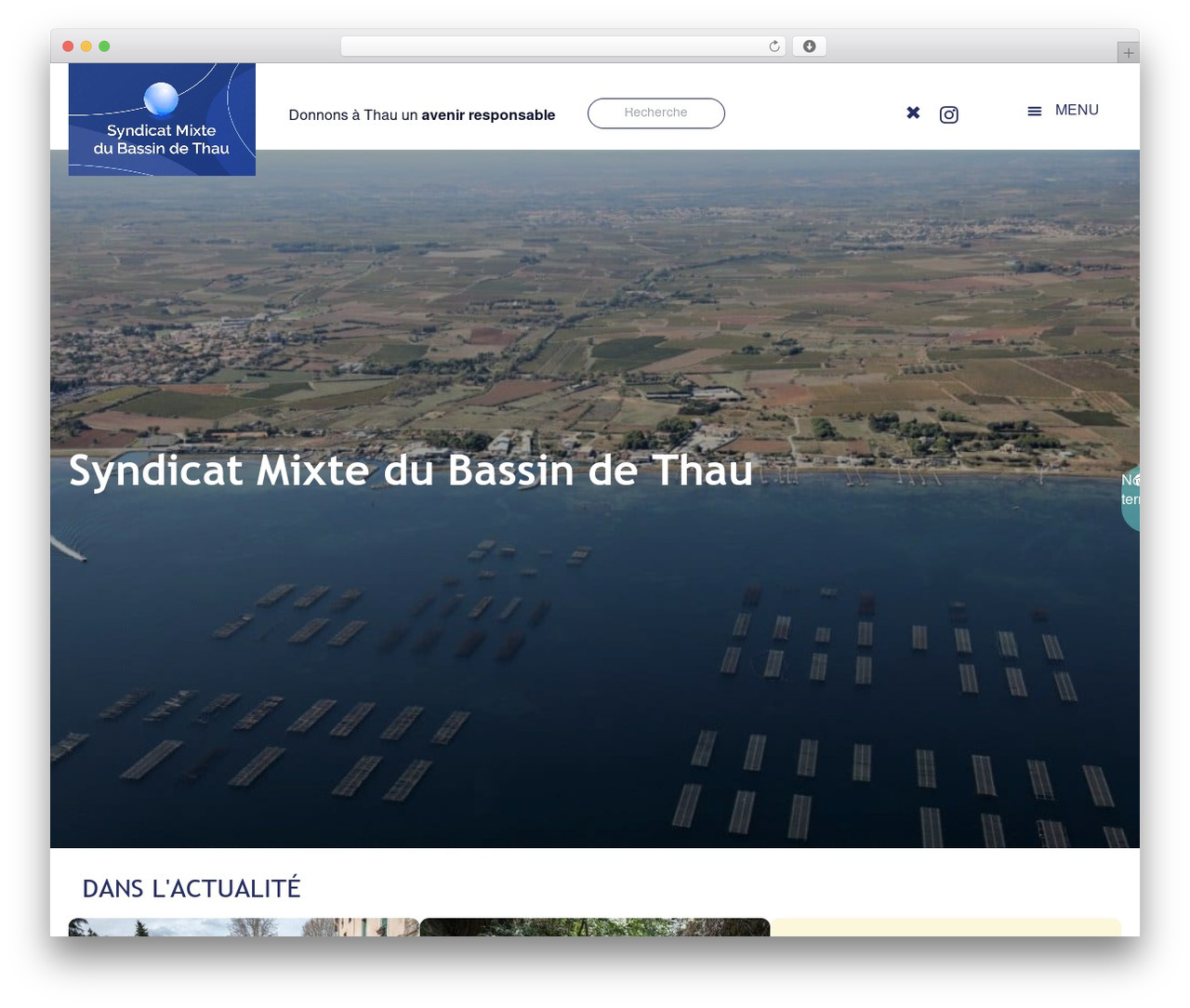
Task: Focus the Recherche search field
Action: tap(656, 113)
